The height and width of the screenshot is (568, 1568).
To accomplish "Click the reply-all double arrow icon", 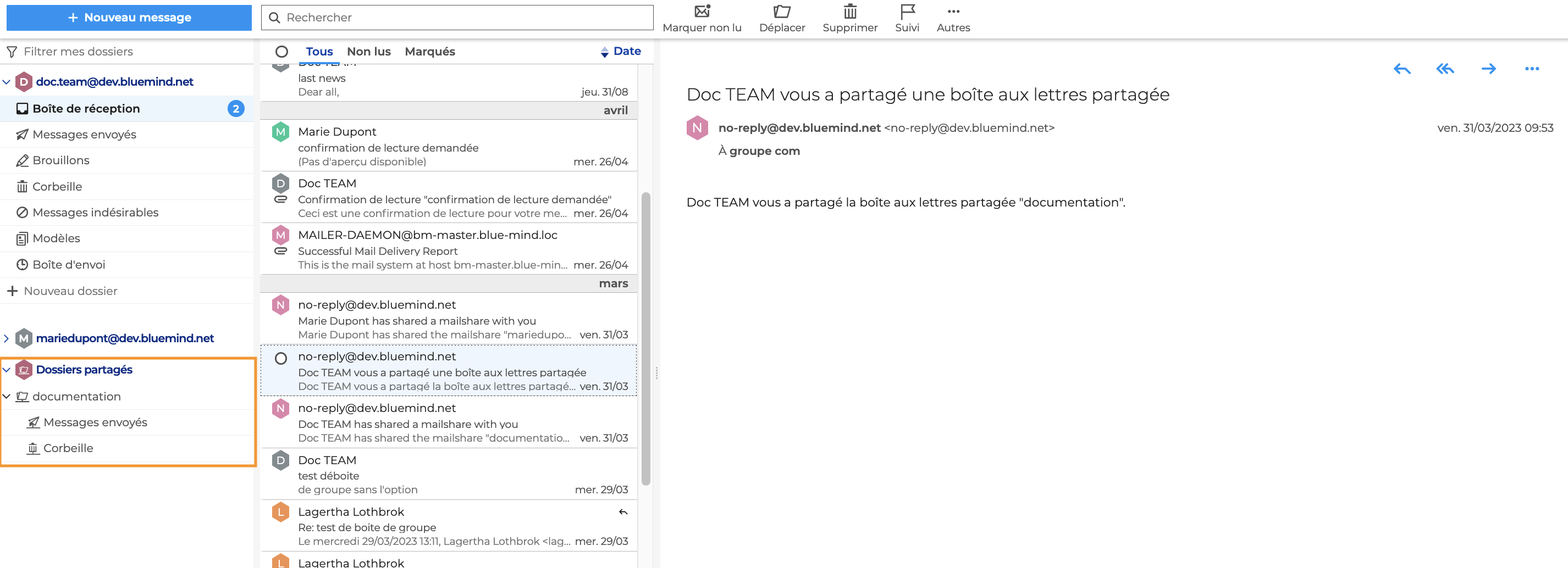I will tap(1445, 69).
